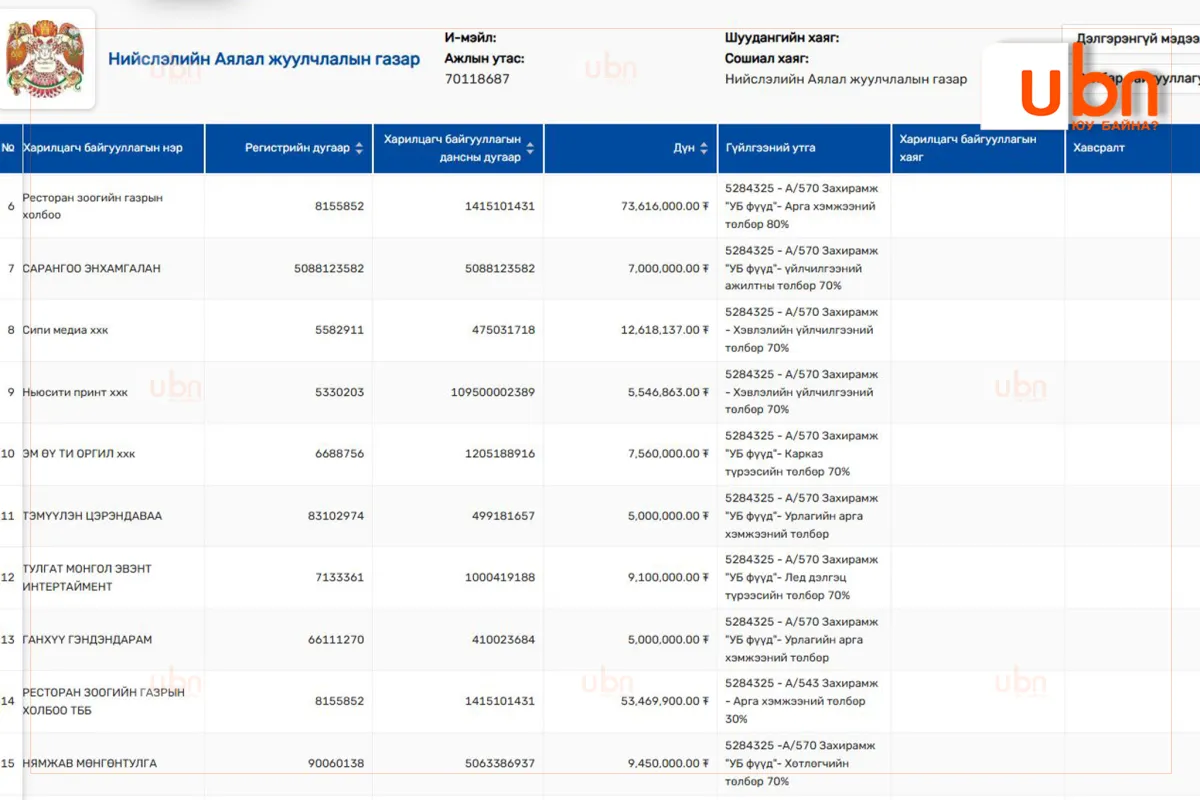Click the Хавсралт column header

pos(1098,148)
